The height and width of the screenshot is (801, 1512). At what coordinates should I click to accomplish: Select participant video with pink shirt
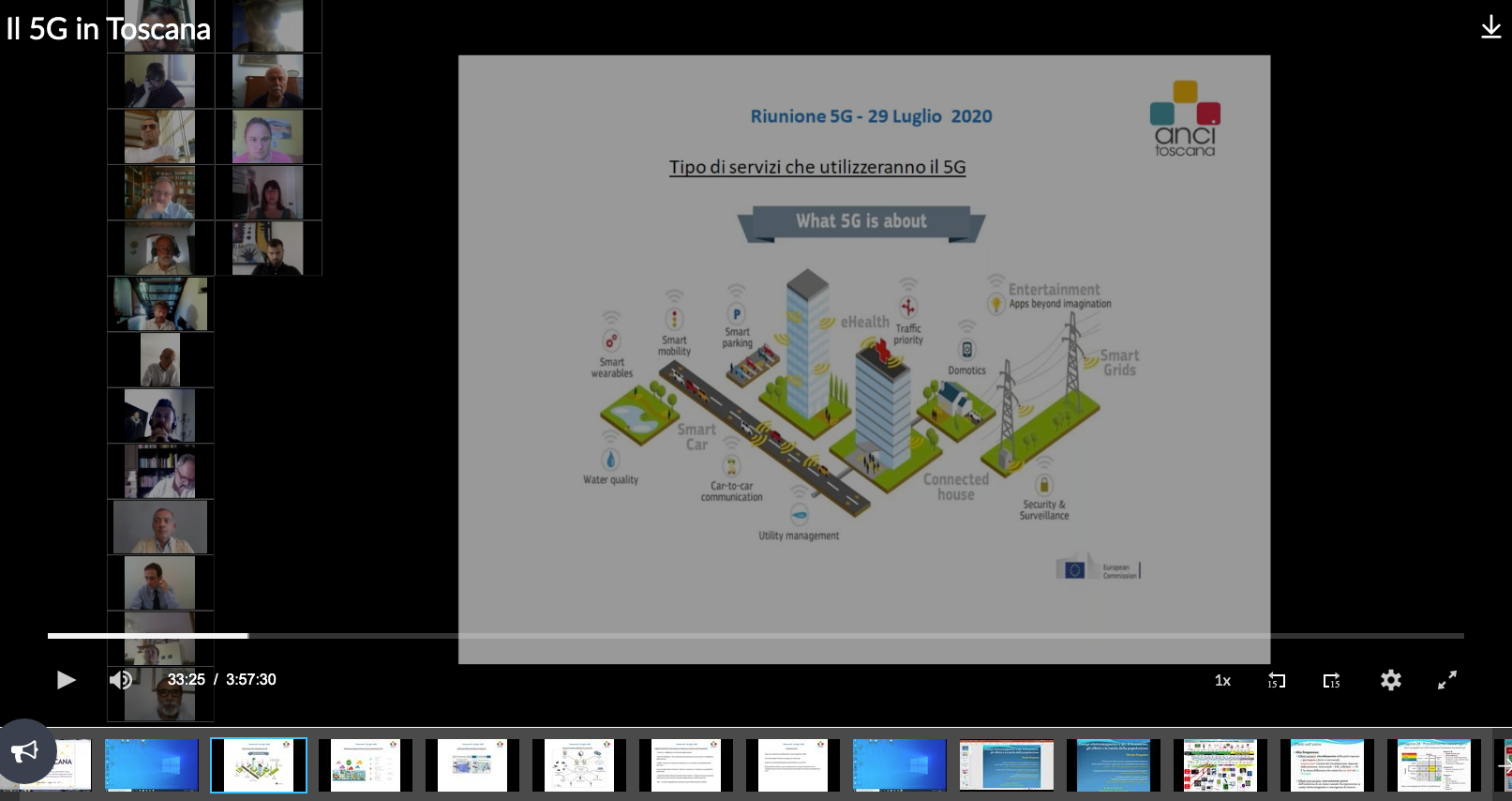pos(267,137)
